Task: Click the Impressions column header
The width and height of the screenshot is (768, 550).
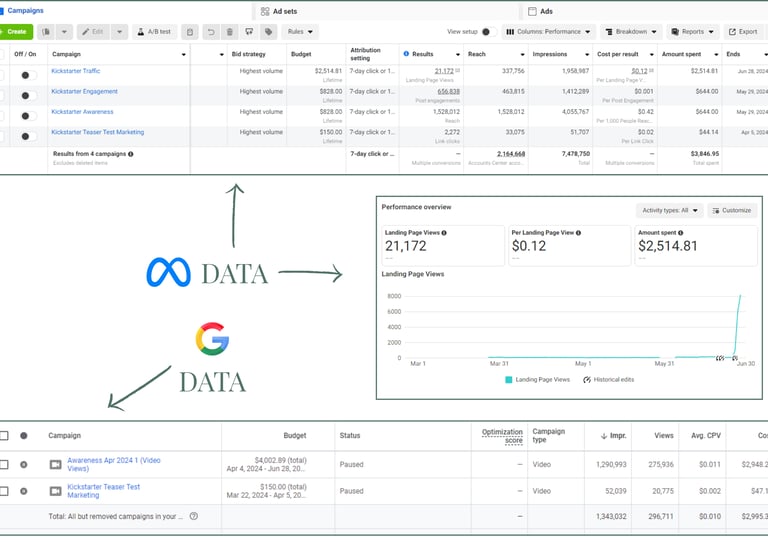Action: (x=550, y=54)
